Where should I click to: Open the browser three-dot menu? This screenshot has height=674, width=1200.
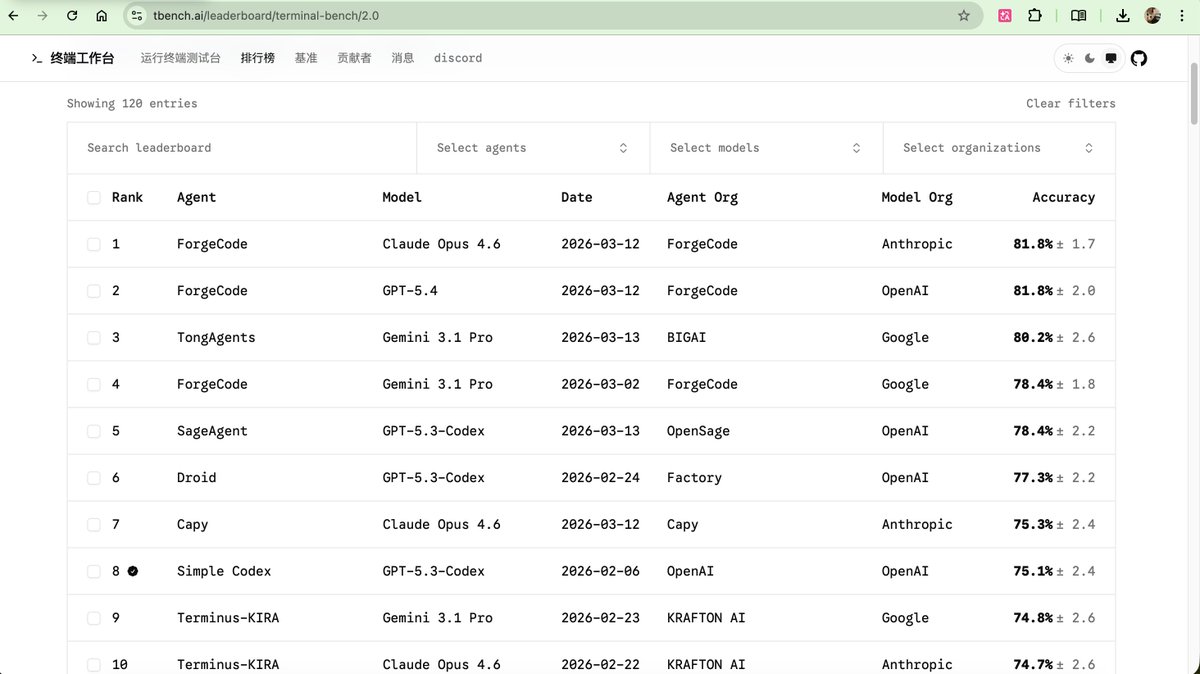pos(1182,16)
